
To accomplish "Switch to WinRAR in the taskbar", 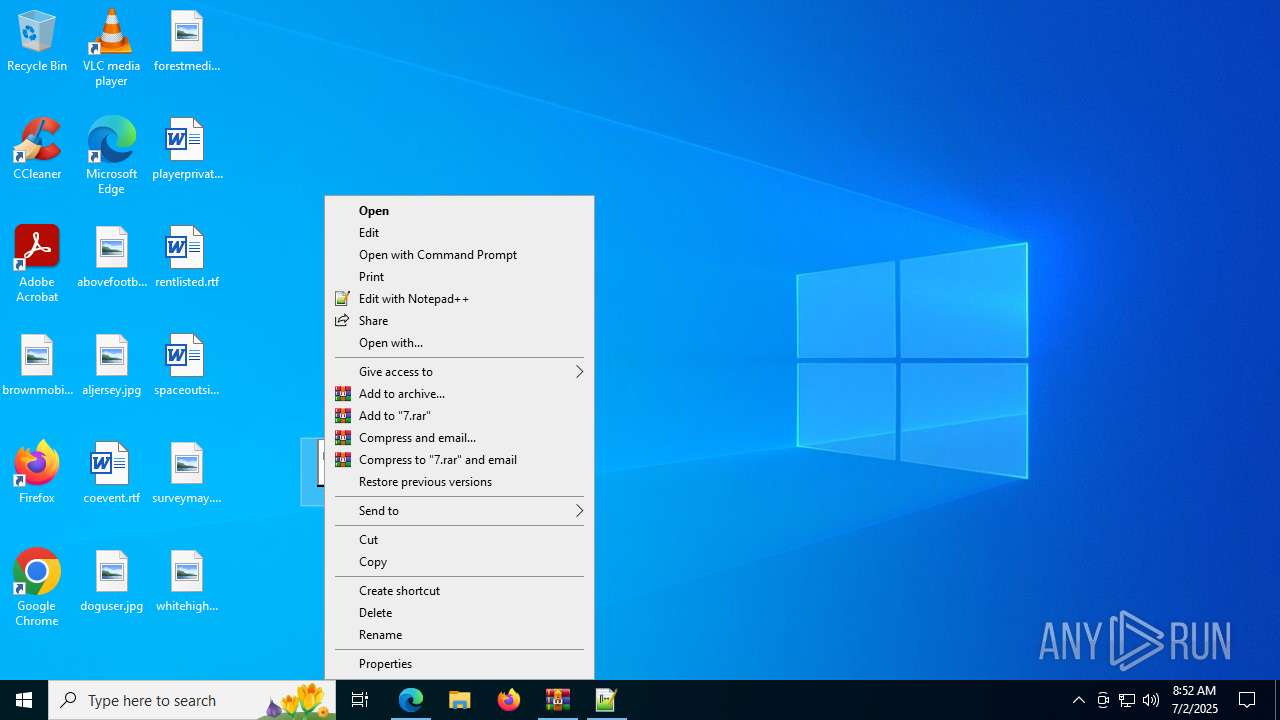I will click(558, 700).
